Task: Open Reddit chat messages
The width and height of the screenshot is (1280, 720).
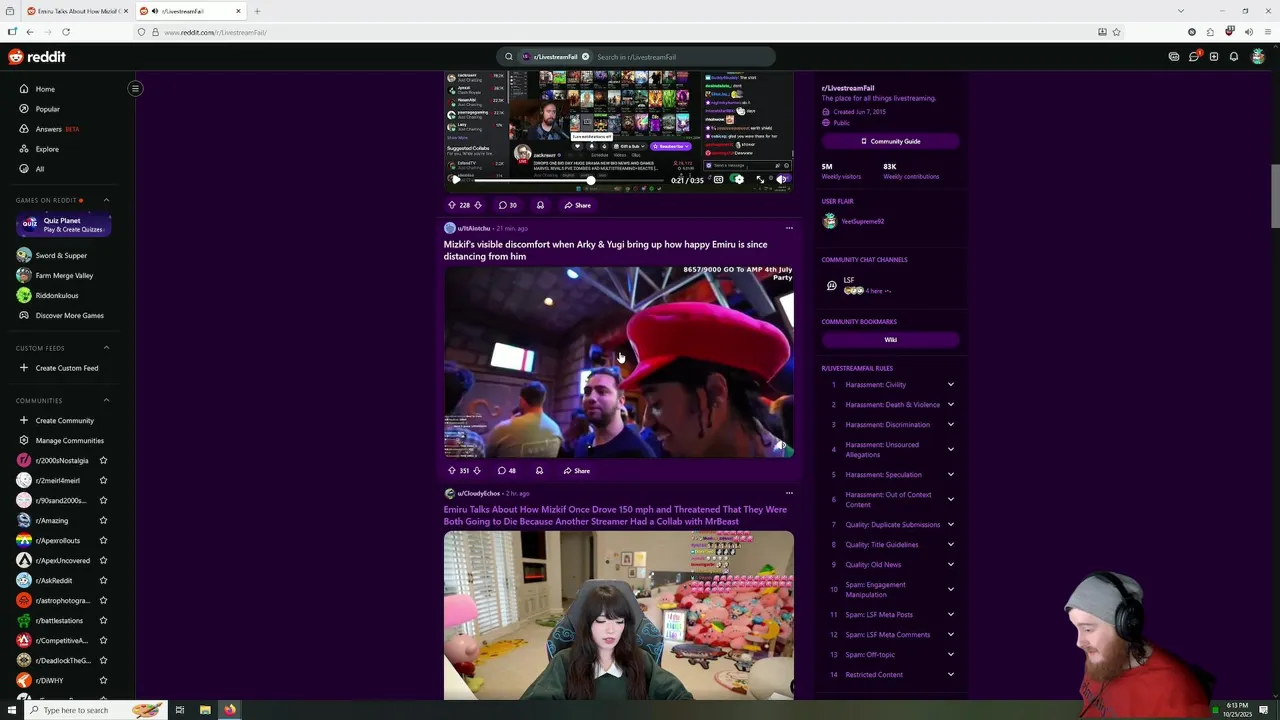Action: click(x=1194, y=57)
